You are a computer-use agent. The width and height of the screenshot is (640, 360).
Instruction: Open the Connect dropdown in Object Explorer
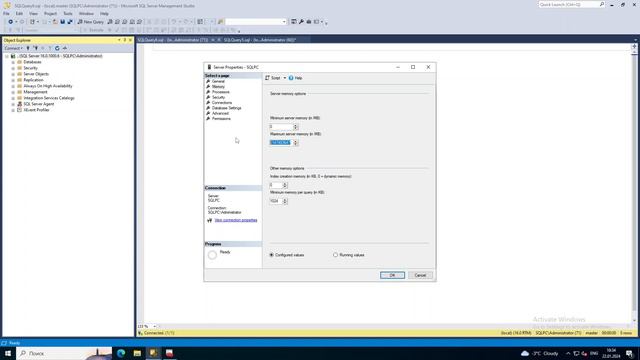click(13, 48)
